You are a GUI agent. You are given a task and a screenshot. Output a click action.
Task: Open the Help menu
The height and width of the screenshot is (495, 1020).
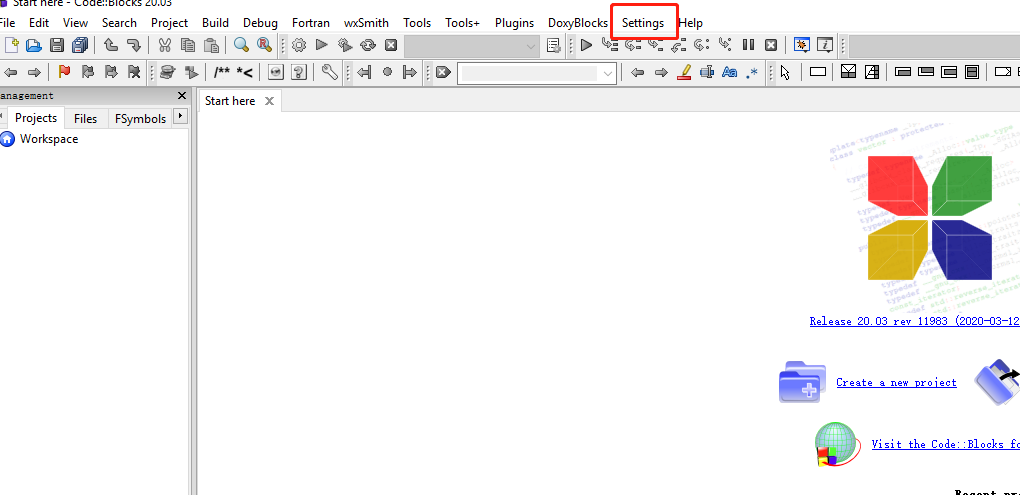(x=690, y=23)
